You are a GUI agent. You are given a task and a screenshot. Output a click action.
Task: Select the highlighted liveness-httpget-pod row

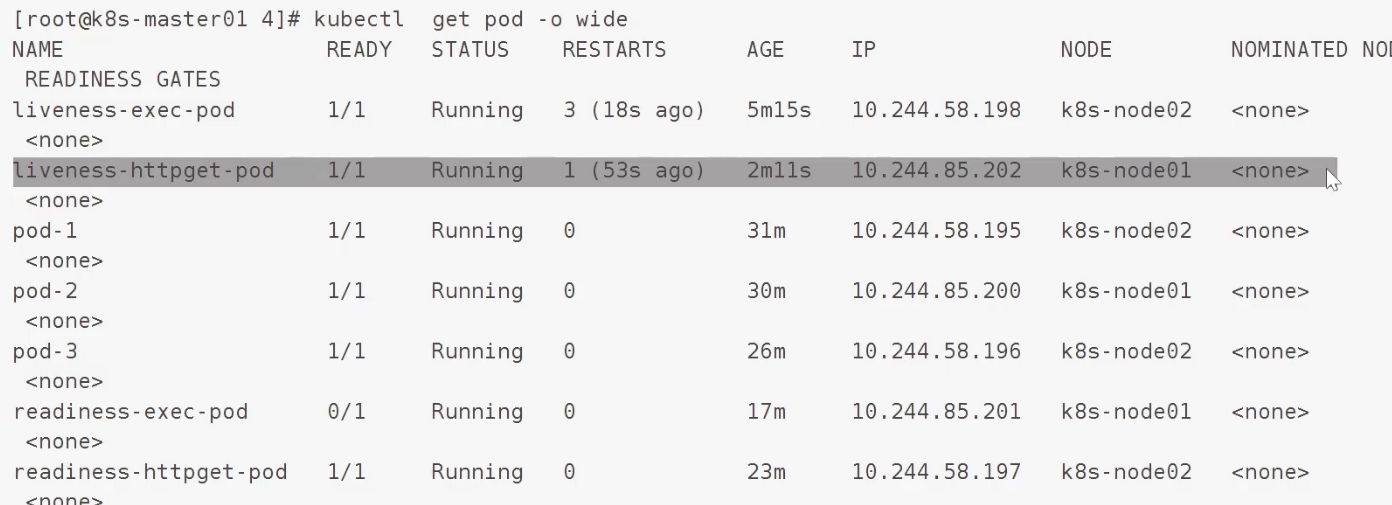(675, 171)
